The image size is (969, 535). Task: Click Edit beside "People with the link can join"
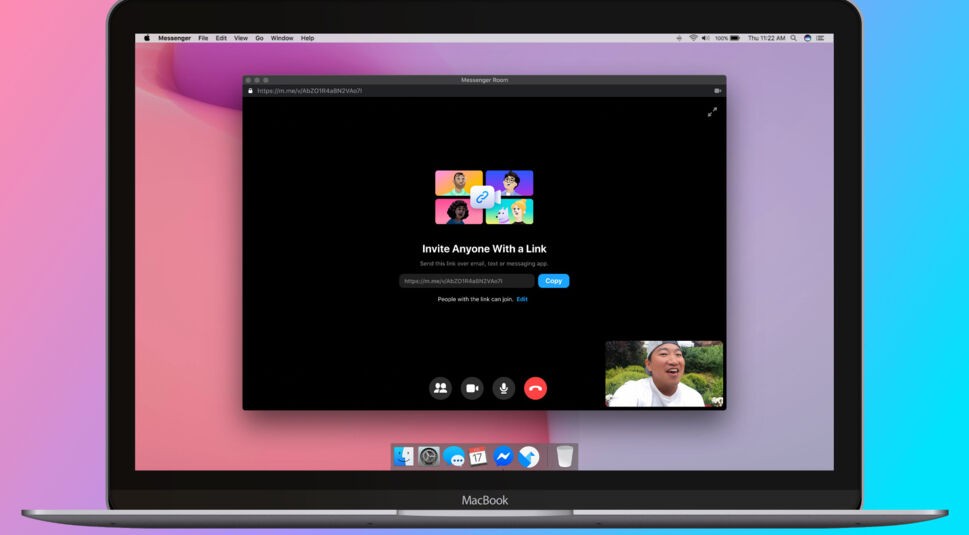pos(522,299)
